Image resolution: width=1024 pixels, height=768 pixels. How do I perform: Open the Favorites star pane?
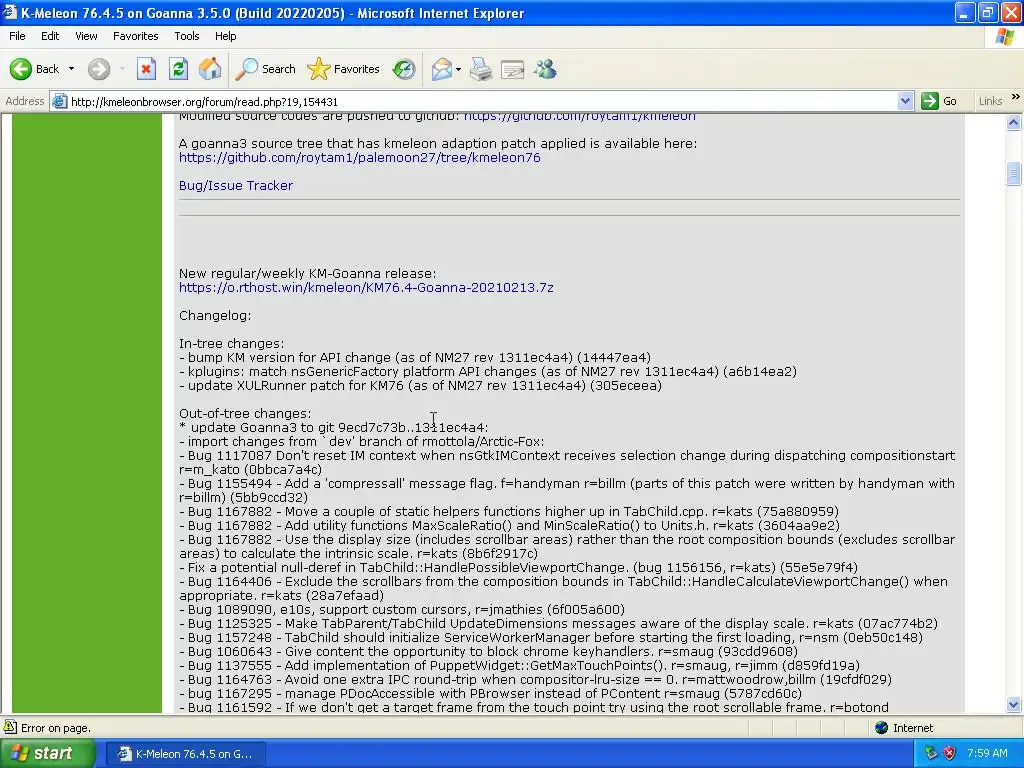click(x=344, y=69)
